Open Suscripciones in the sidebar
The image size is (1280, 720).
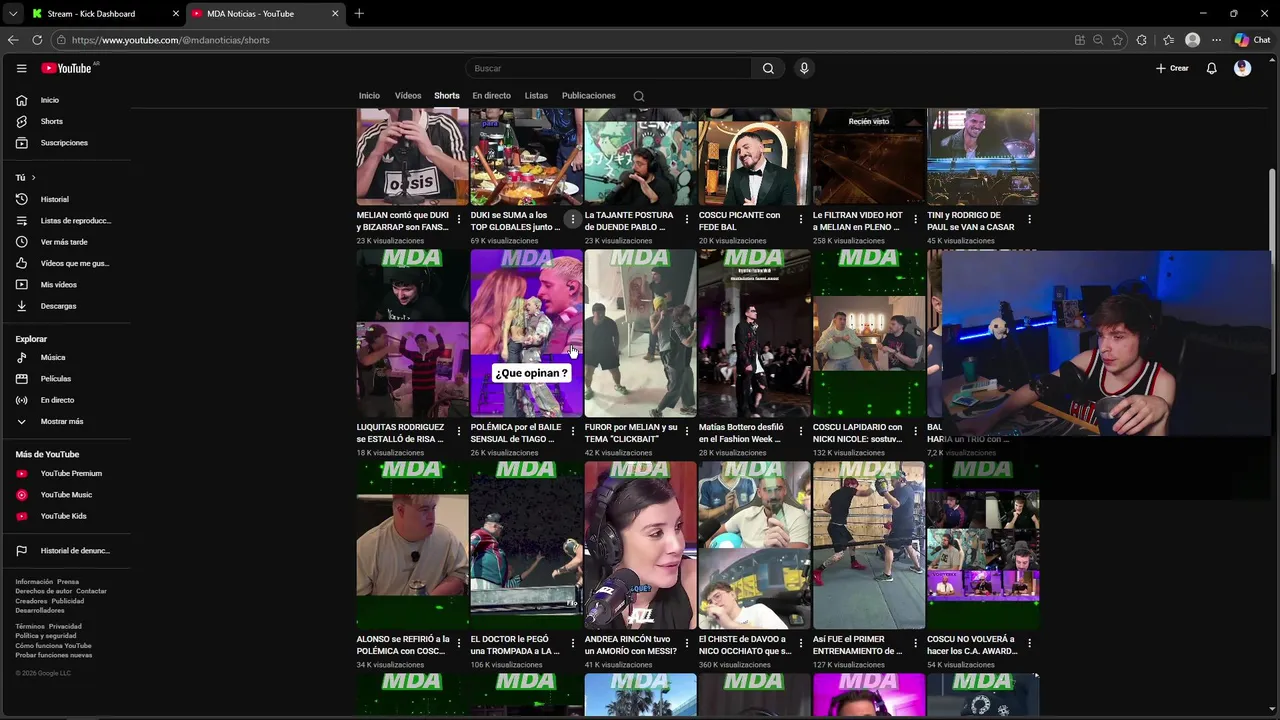[65, 142]
